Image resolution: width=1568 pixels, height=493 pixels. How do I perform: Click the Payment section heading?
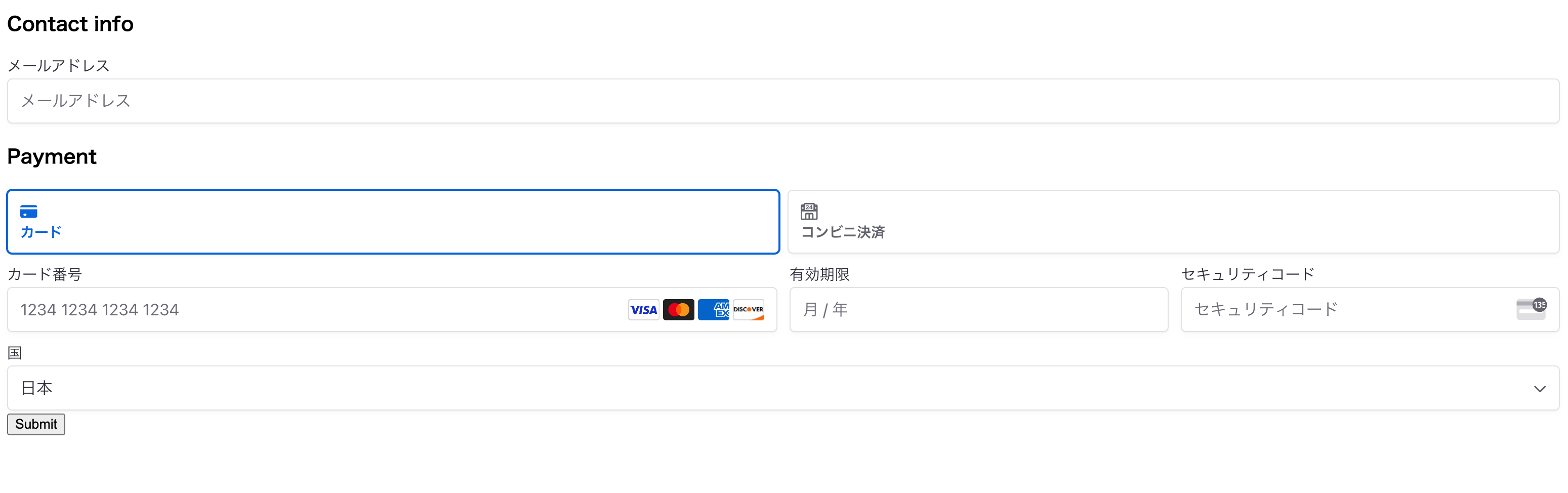pyautogui.click(x=52, y=156)
